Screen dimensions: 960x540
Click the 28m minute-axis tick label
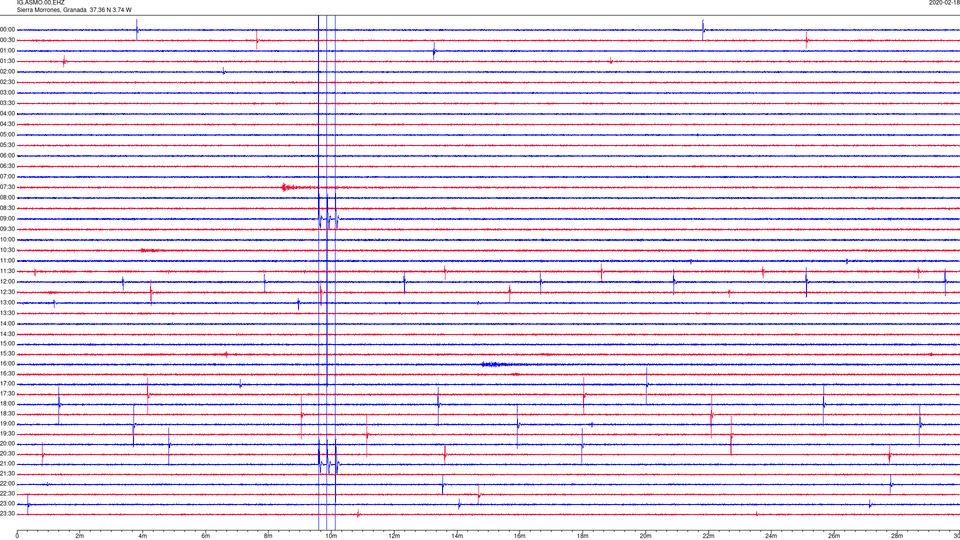pyautogui.click(x=896, y=536)
